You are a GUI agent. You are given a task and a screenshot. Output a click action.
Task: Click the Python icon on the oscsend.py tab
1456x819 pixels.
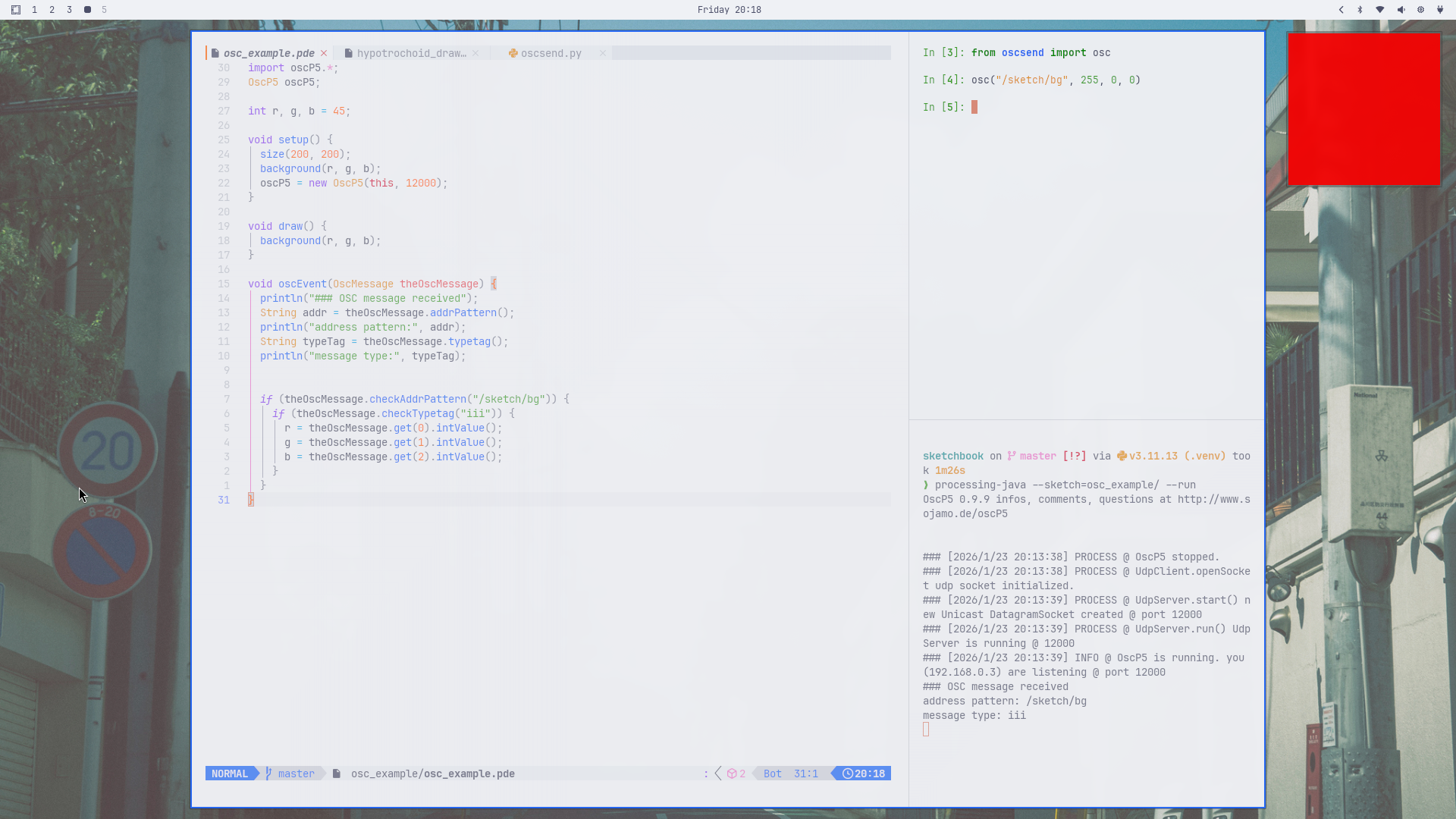point(513,53)
